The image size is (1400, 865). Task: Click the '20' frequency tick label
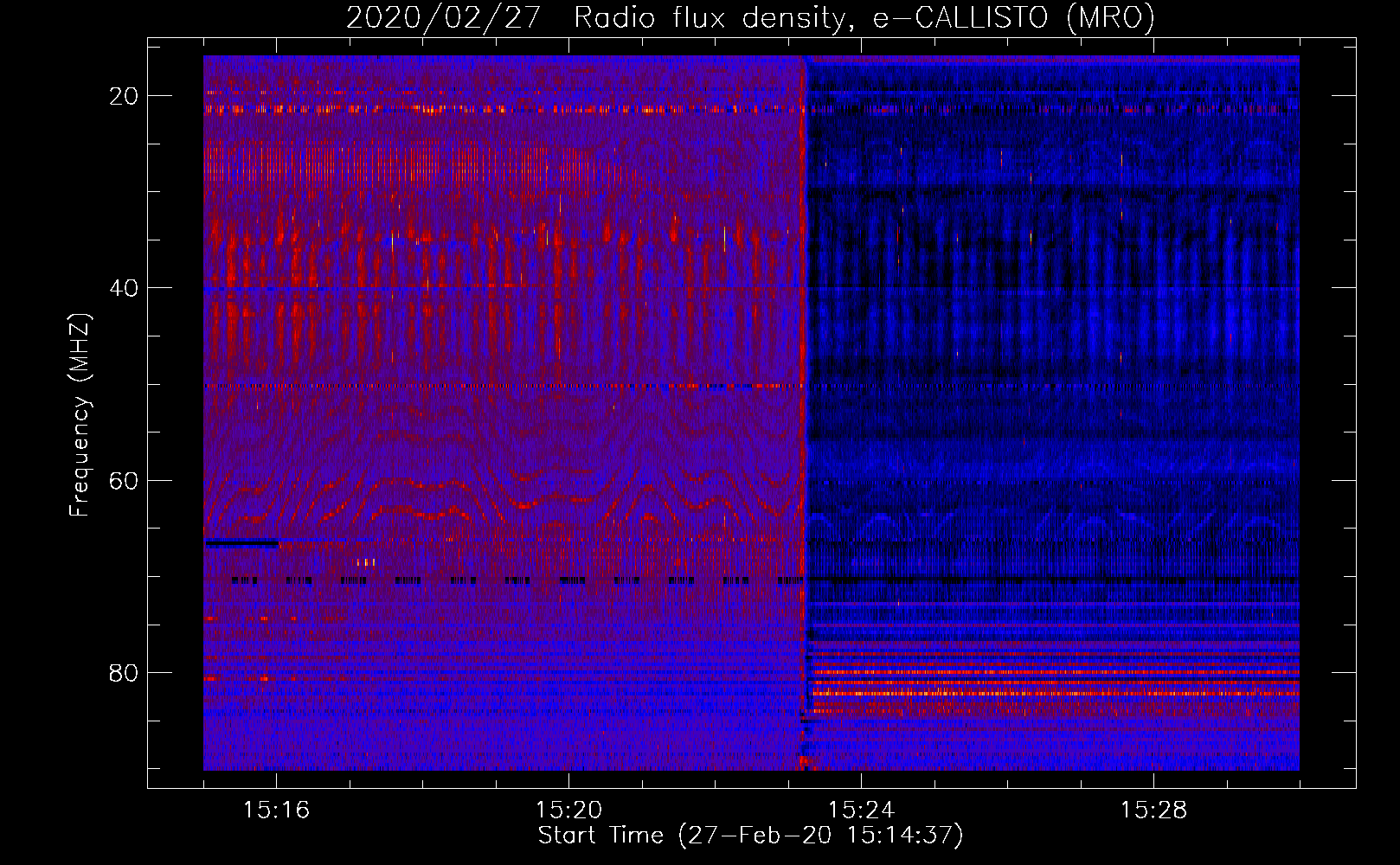click(124, 96)
